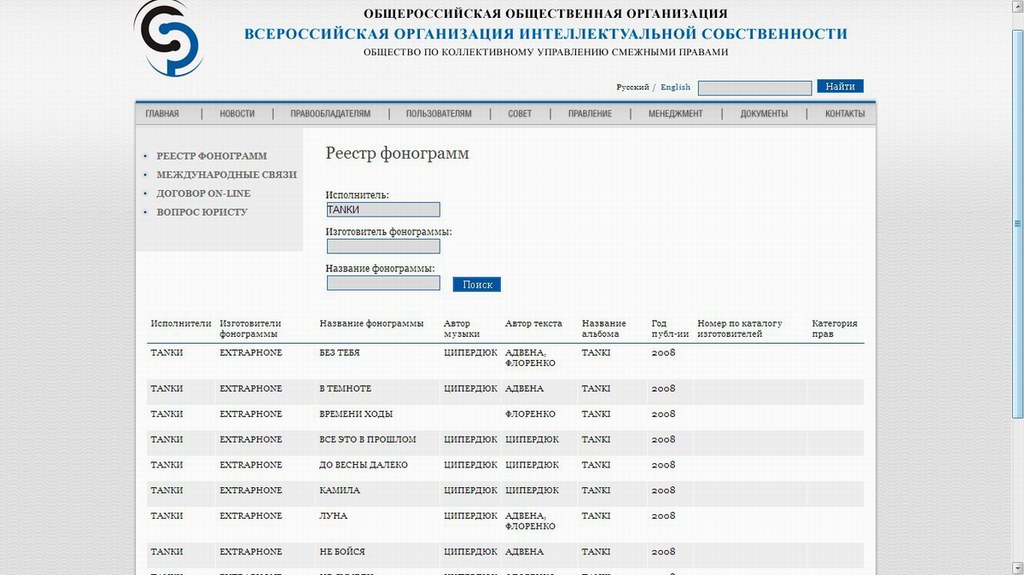The image size is (1024, 575).
Task: Click the Изготовитель фонограммы input field
Action: (383, 246)
